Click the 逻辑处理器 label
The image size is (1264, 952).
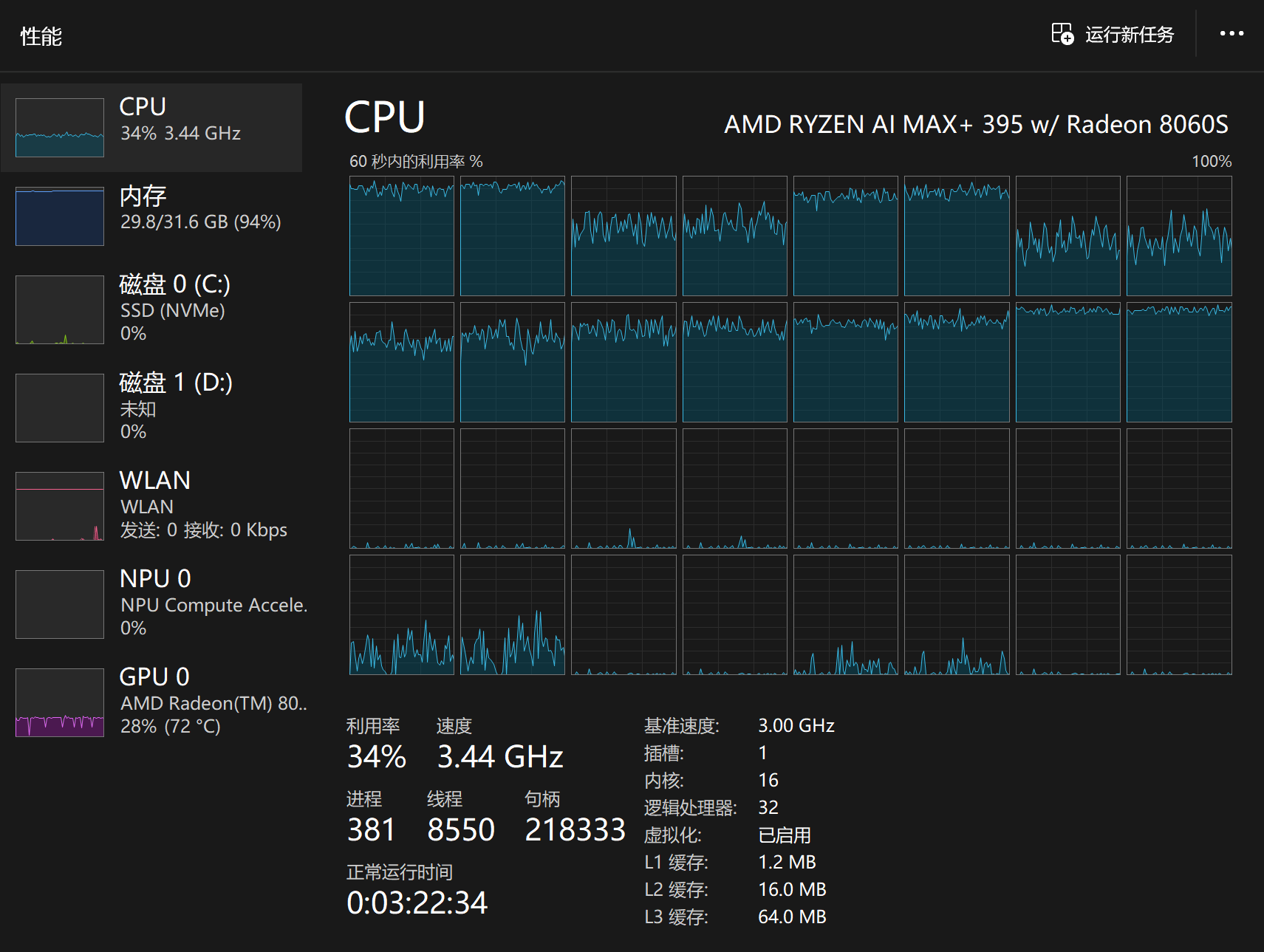point(691,808)
